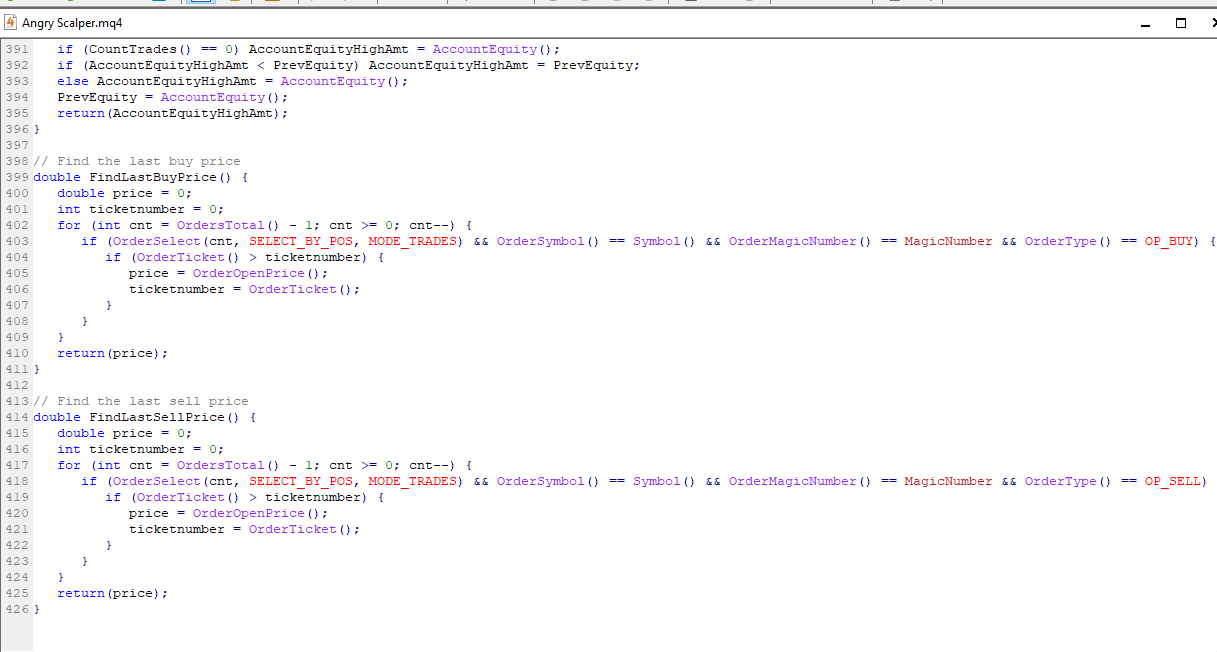
Task: Click MODE_TRADES on line 418
Action: (x=412, y=481)
